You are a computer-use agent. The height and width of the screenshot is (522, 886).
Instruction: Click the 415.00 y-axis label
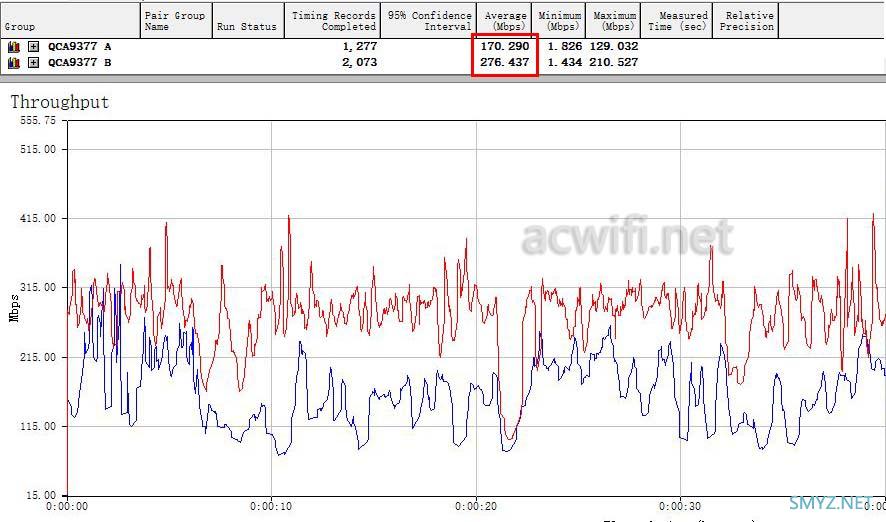(38, 219)
